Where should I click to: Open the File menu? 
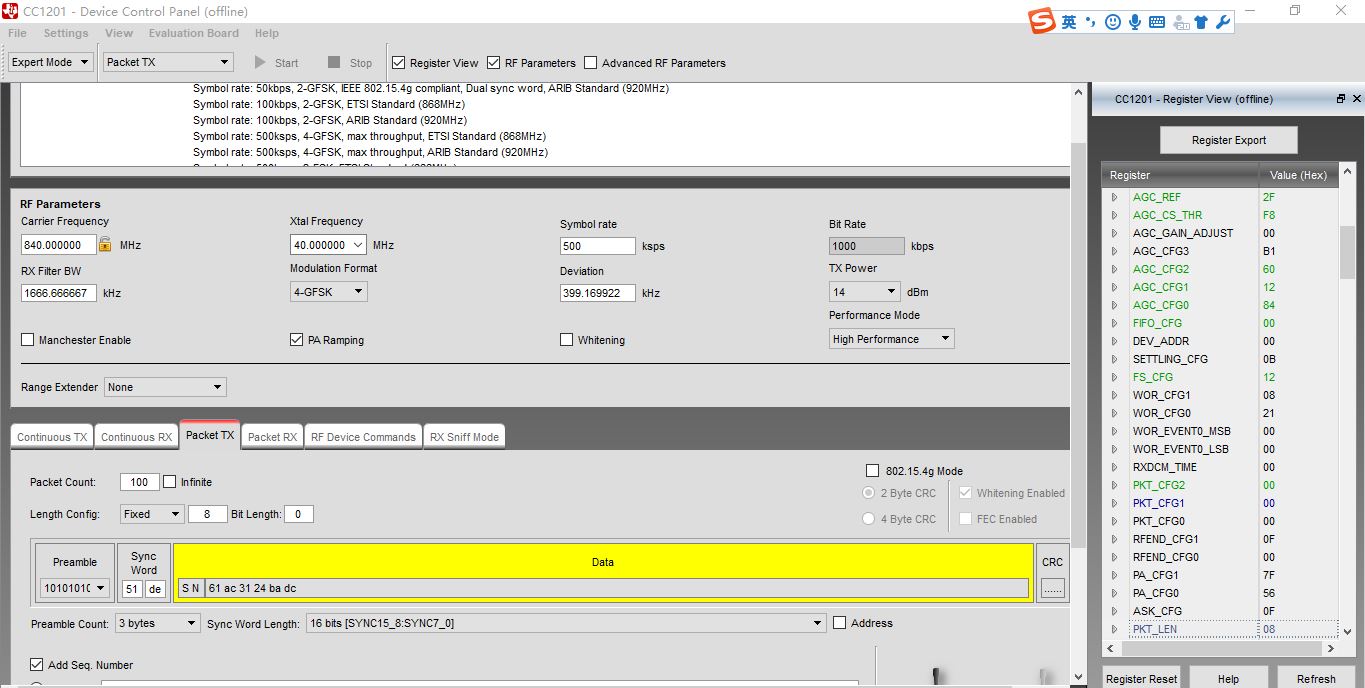click(x=17, y=33)
